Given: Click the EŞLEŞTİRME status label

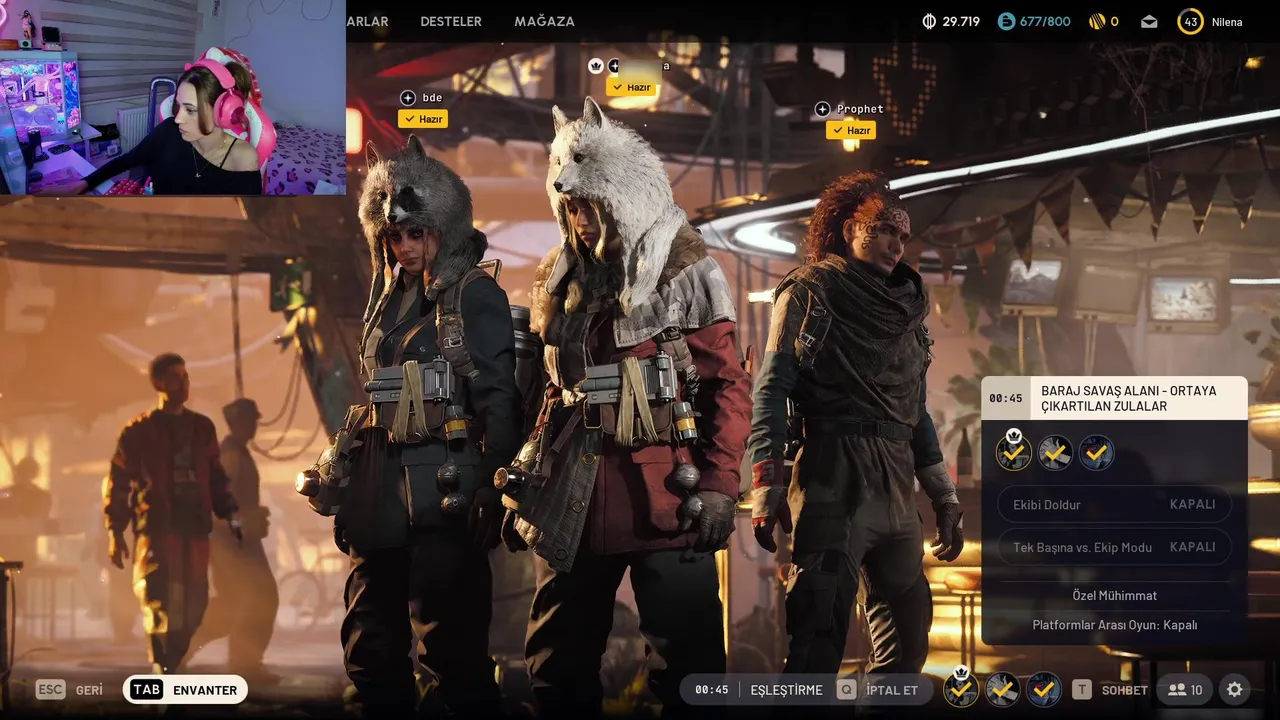Looking at the screenshot, I should [786, 690].
